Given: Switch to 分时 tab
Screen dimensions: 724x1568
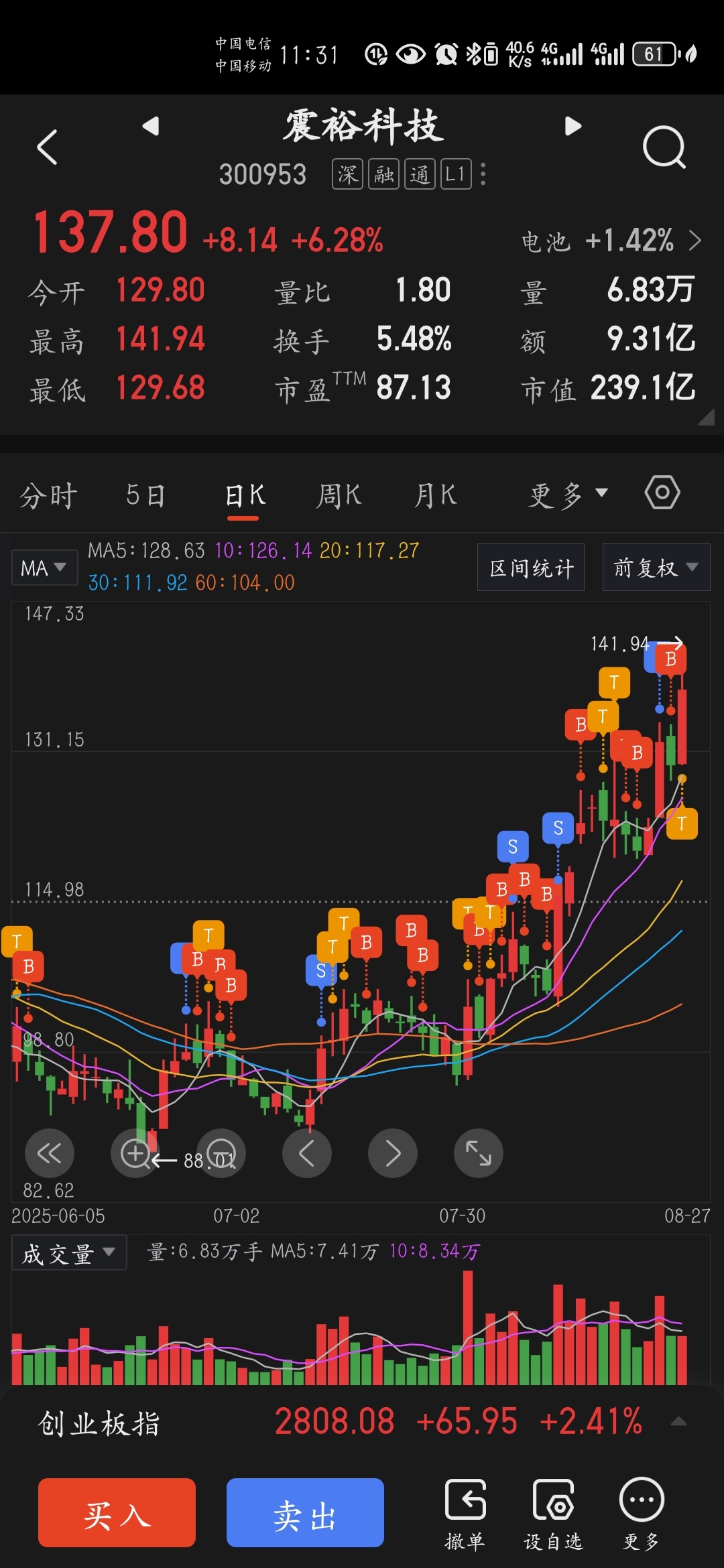Looking at the screenshot, I should (48, 496).
